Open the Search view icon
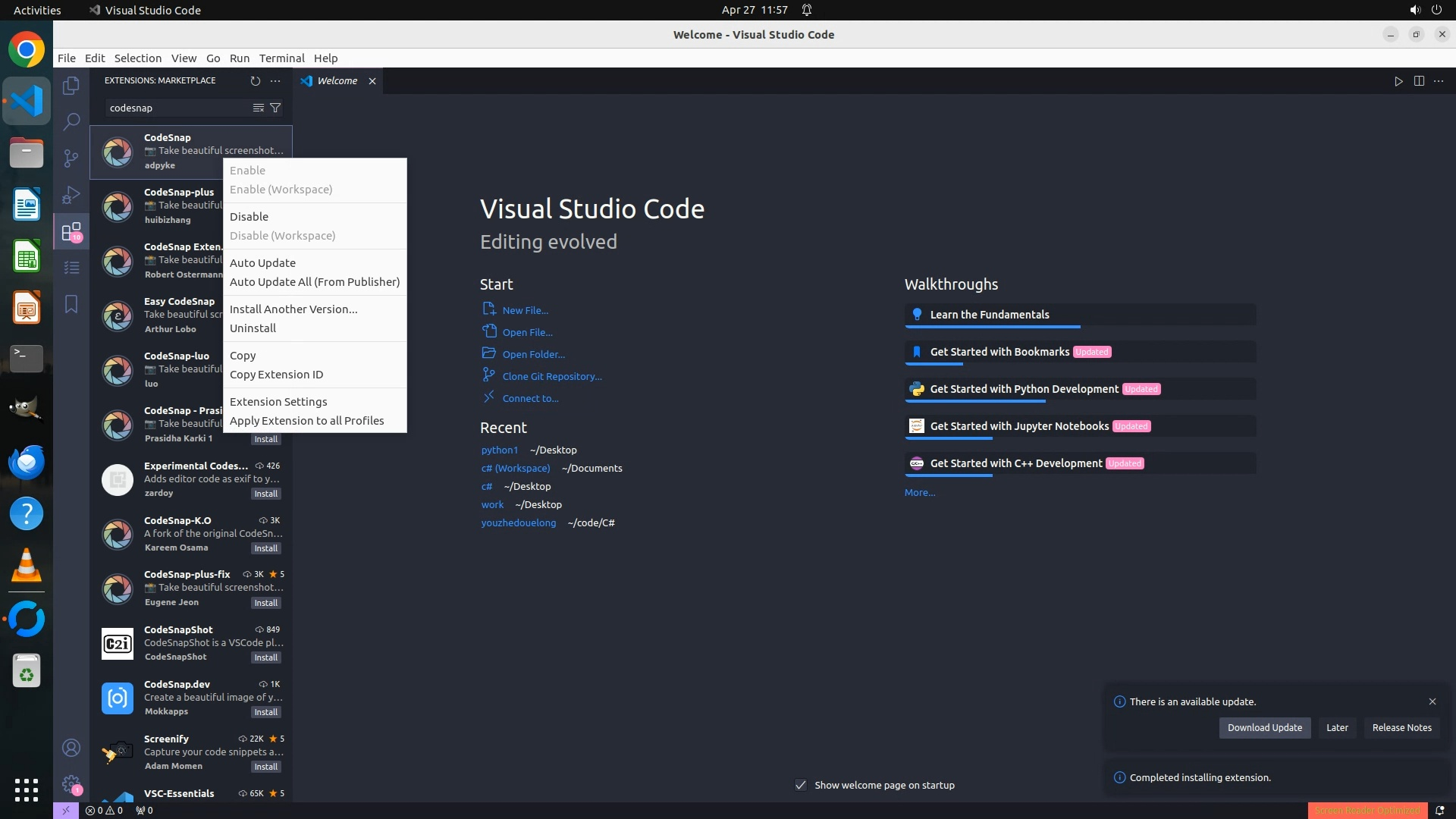Viewport: 1456px width, 819px height. [71, 121]
